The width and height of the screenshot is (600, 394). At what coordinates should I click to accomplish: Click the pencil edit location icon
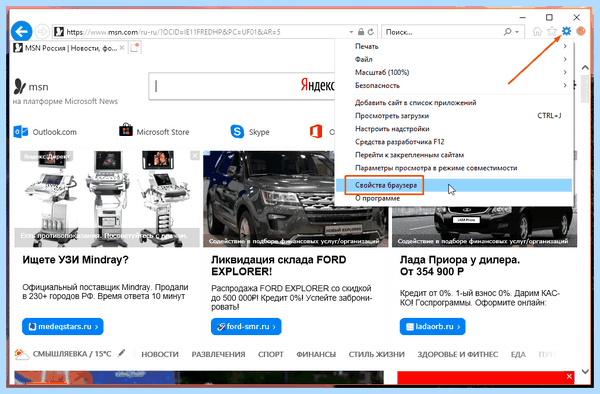click(121, 353)
